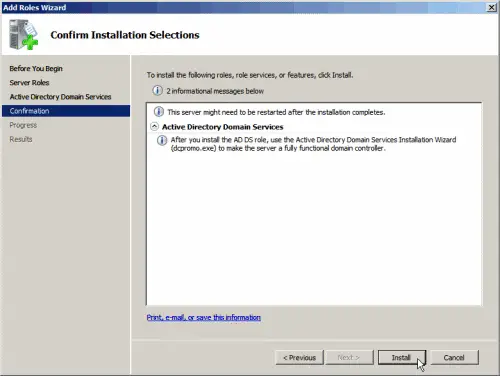
Task: Click the info icon beside dcpromo.exe message
Action: 162,140
